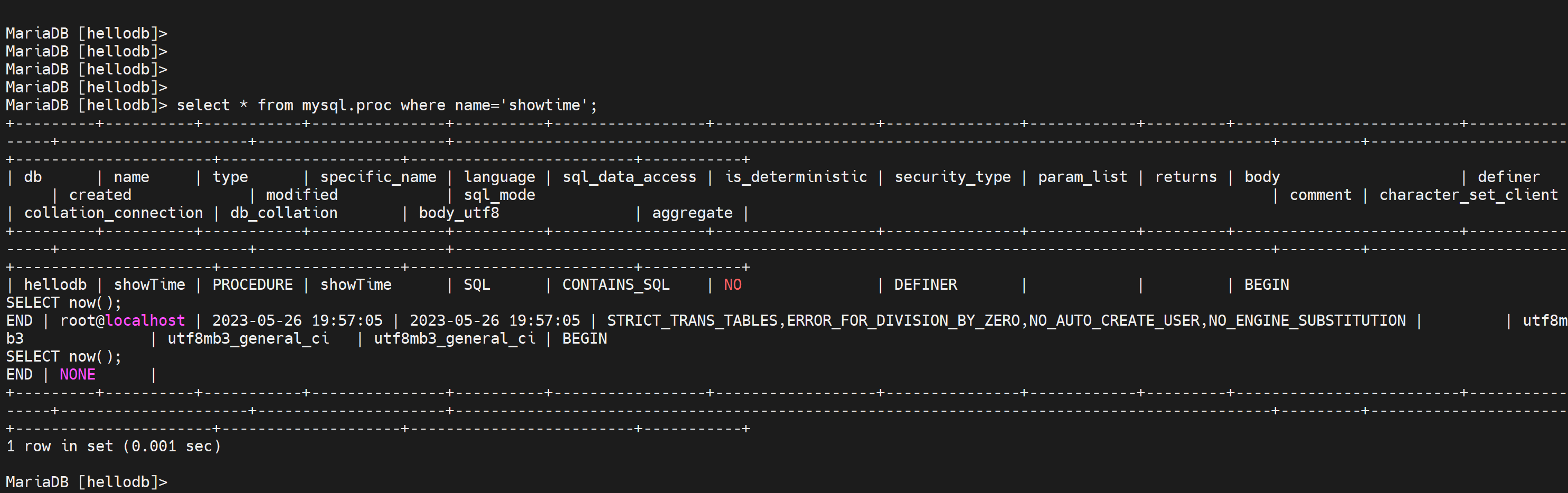
Task: Click the select query text on command line
Action: (386, 105)
